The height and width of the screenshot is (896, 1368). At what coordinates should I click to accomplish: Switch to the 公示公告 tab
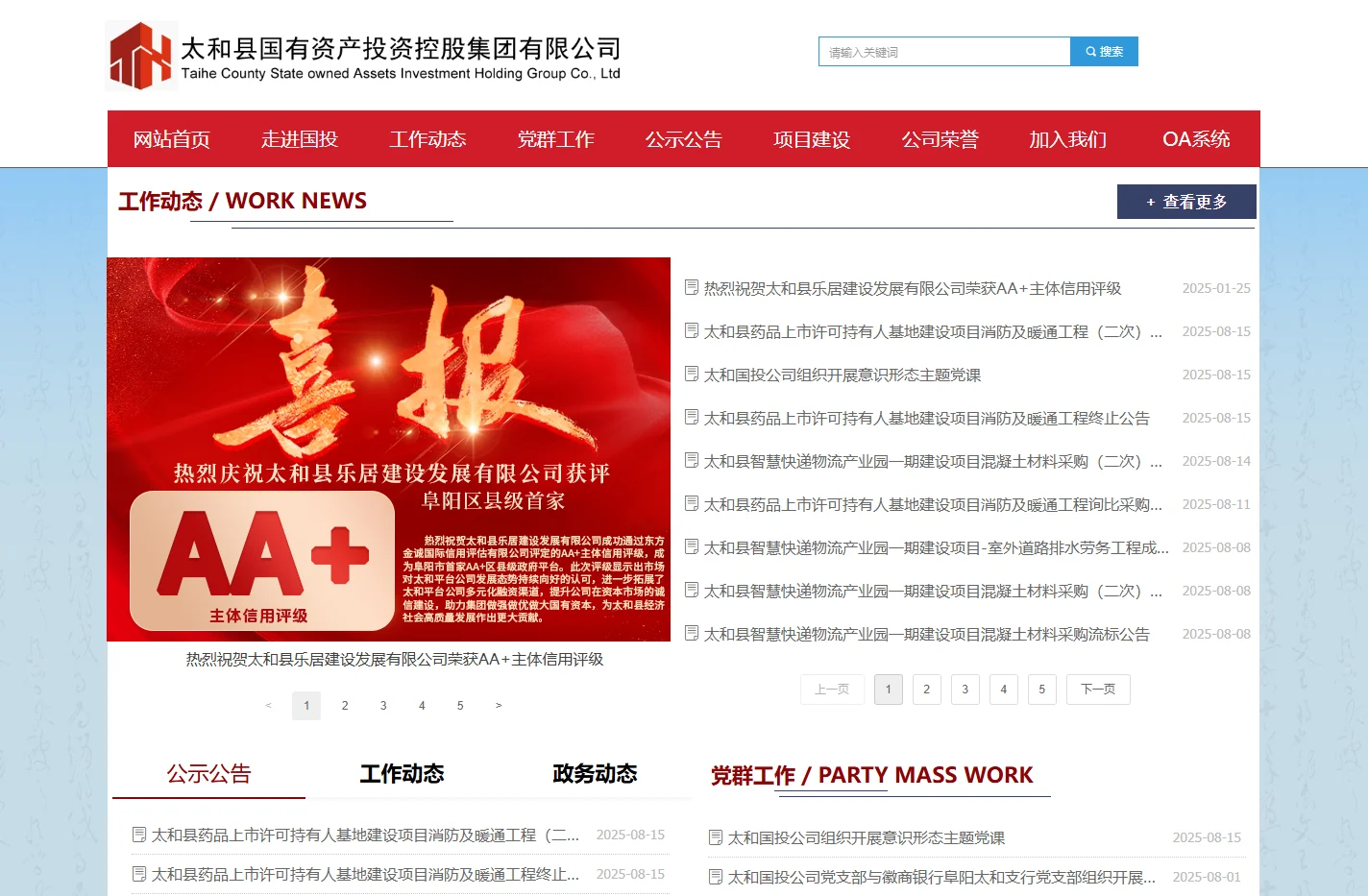(x=208, y=774)
